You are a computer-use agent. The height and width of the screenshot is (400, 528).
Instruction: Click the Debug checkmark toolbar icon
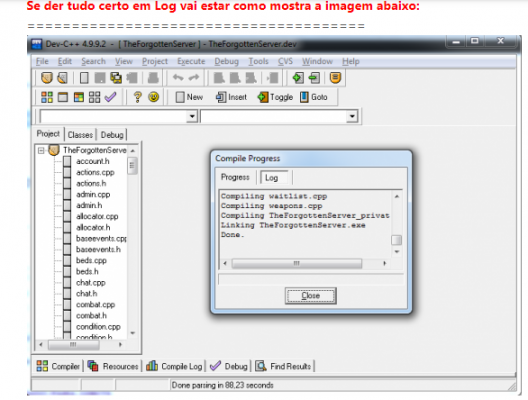click(x=110, y=97)
